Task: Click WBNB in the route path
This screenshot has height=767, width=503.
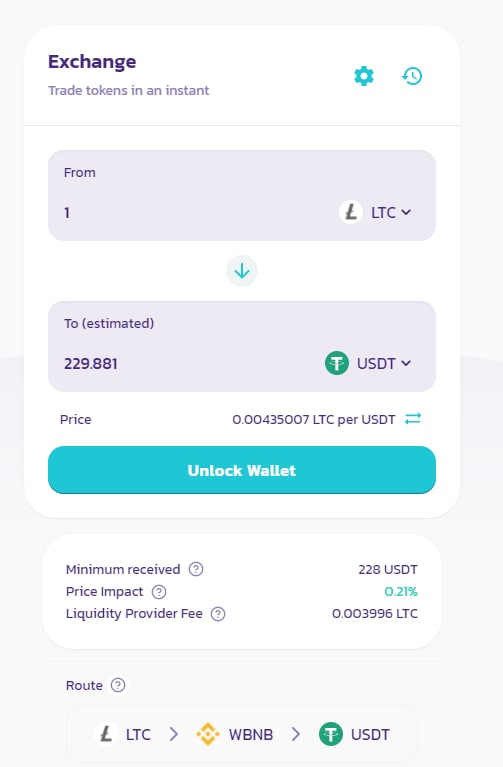Action: (x=251, y=734)
